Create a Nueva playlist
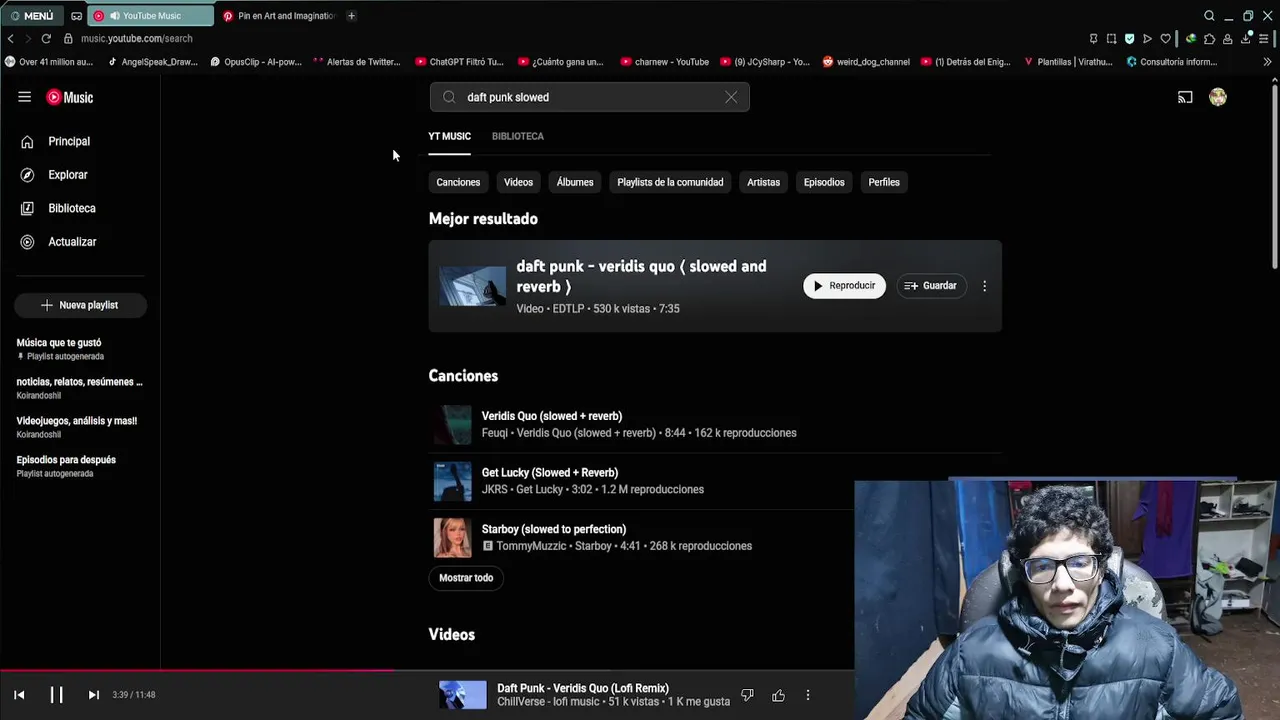Screen dimensions: 1280x720 (80, 305)
